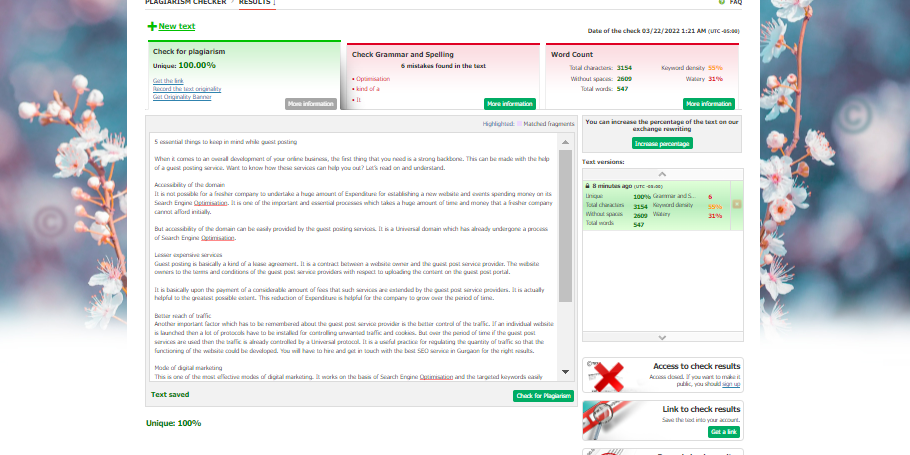Show previous text versions with up chevron
The image size is (910, 455).
coord(662,174)
